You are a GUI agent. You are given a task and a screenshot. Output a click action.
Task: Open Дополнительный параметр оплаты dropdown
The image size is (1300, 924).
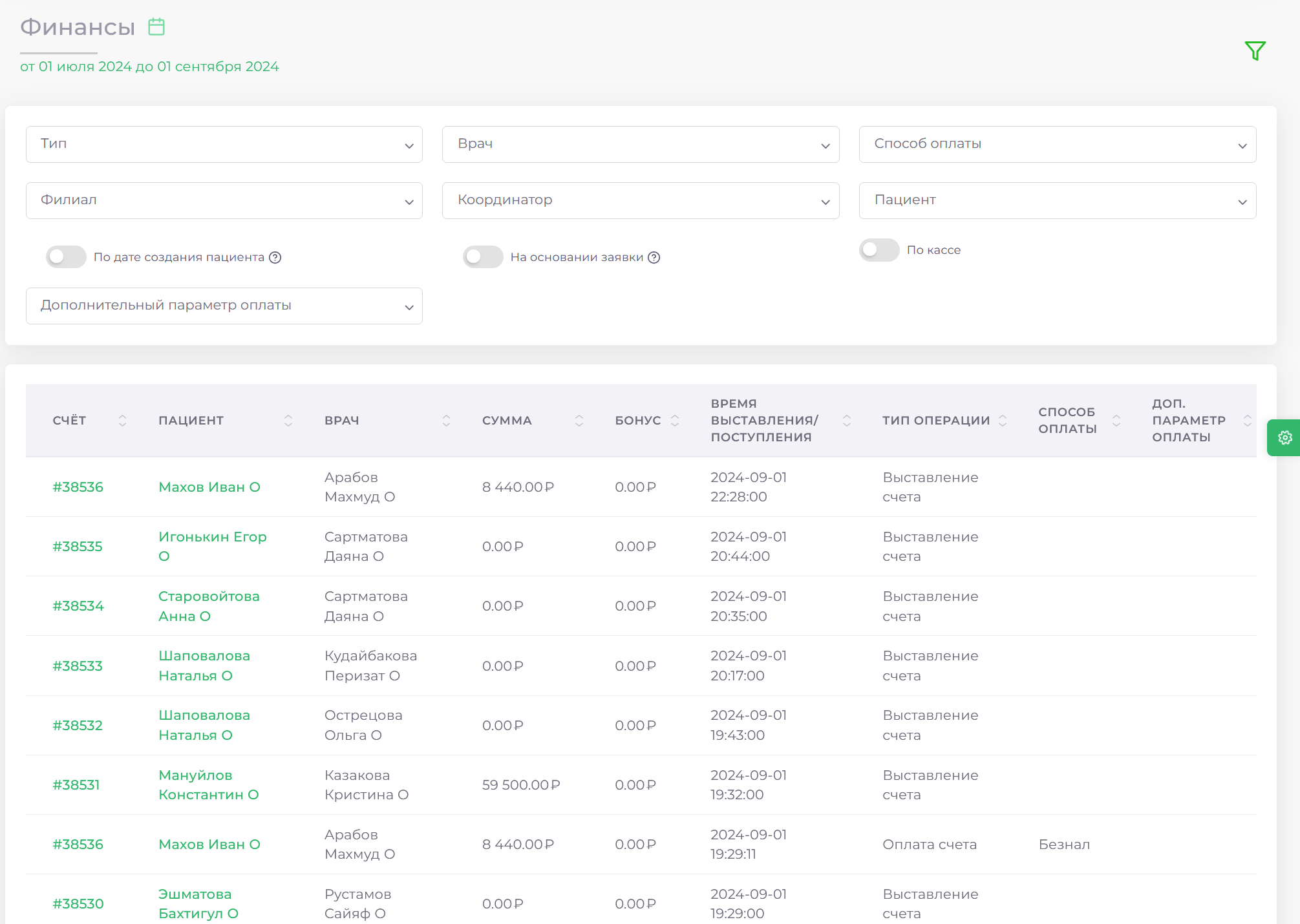[224, 306]
